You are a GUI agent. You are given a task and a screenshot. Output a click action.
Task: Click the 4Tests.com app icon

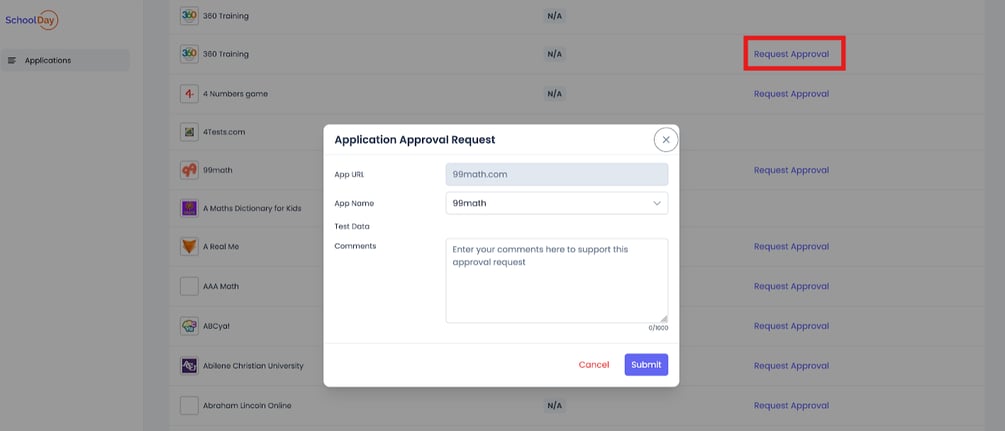189,132
